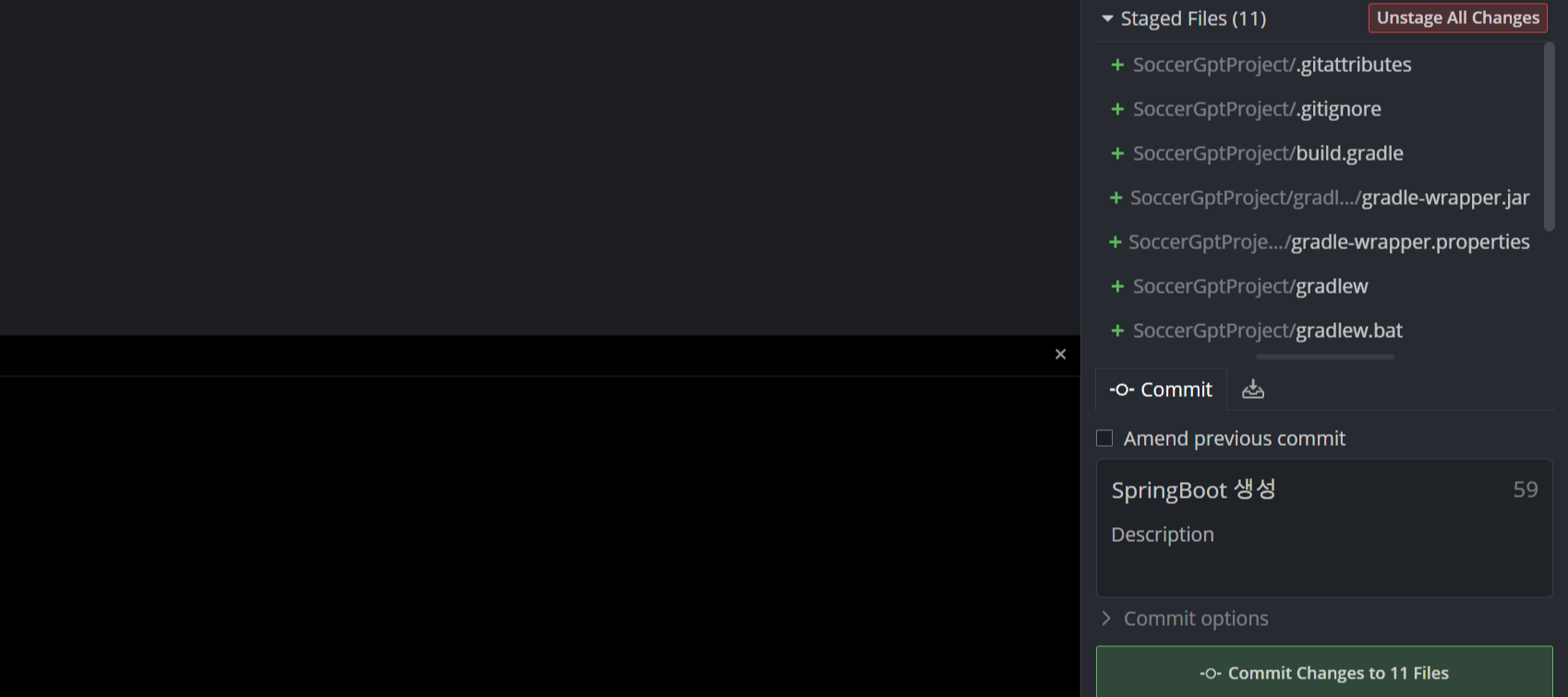Click the staged files horizontal scrollbar

(x=1325, y=356)
